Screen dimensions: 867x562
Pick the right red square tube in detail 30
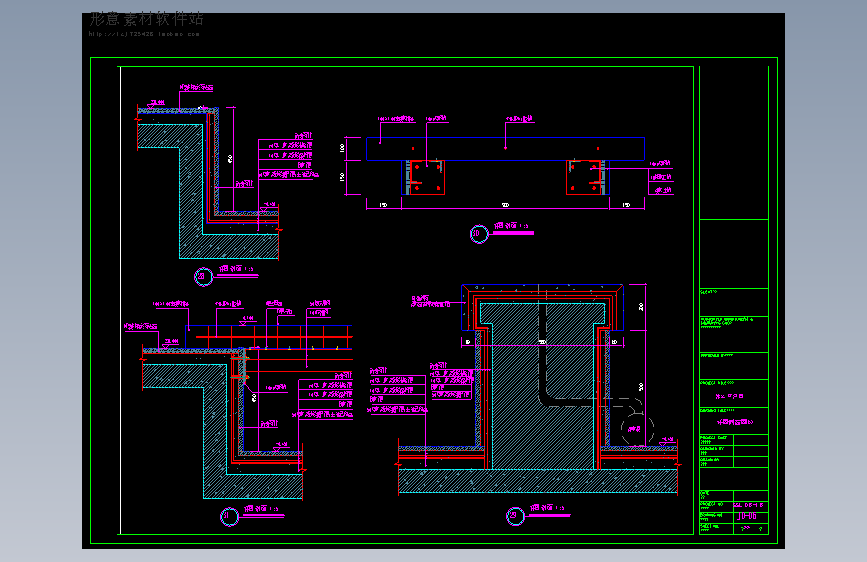(584, 177)
